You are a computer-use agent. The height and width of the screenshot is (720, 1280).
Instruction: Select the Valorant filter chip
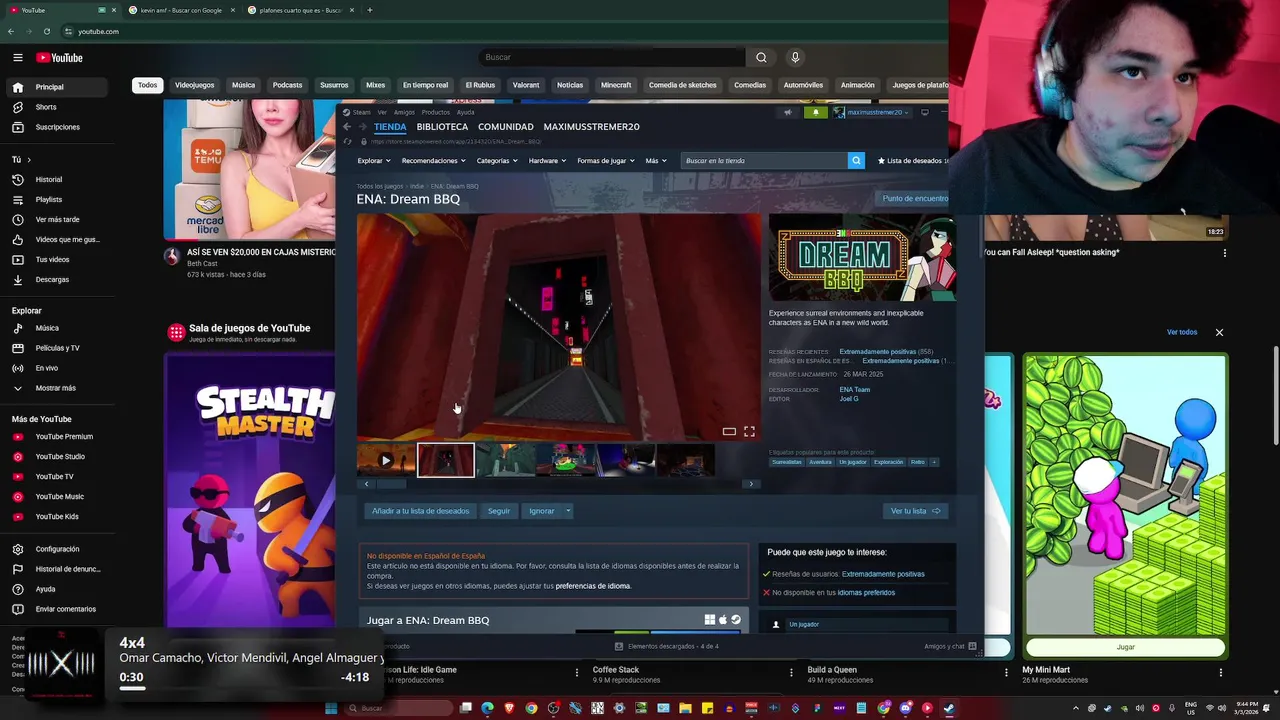526,85
